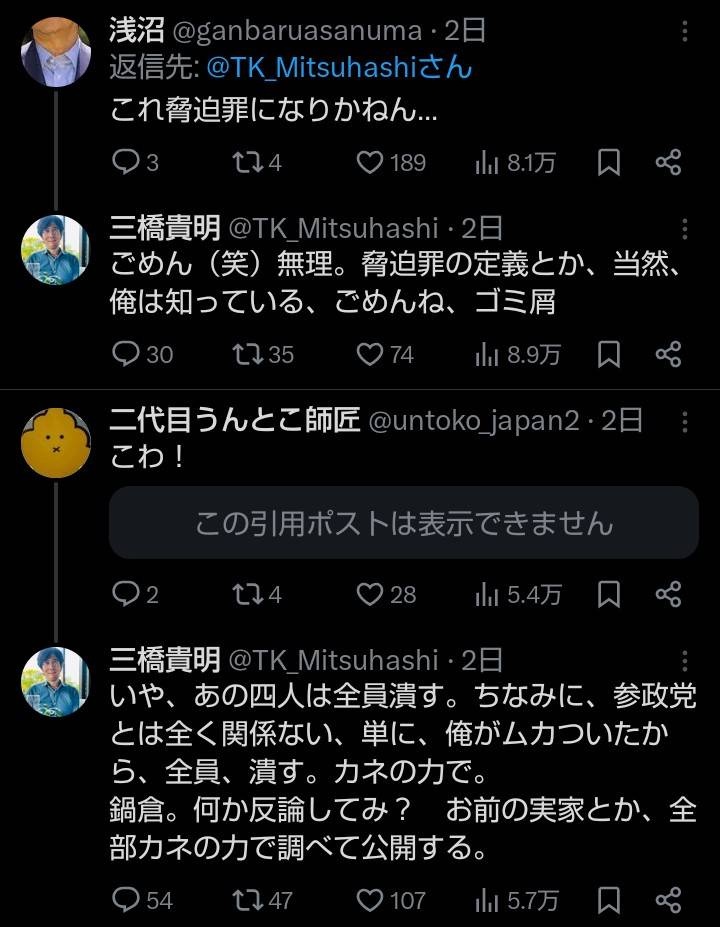
Task: Open more options on the last 三橋貴明 post
Action: [x=685, y=660]
